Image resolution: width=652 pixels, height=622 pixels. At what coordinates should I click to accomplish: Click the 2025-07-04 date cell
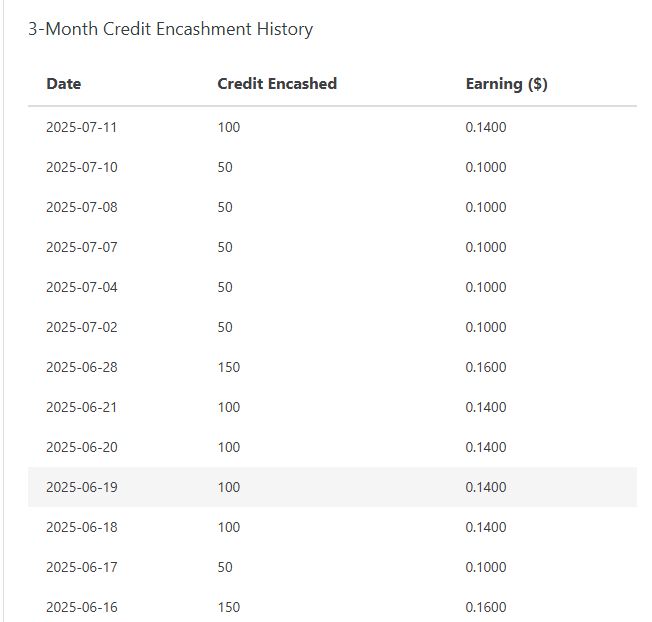pyautogui.click(x=81, y=287)
